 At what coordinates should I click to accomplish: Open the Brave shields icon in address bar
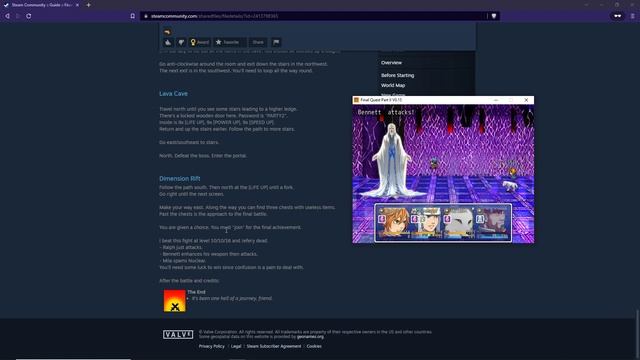click(x=494, y=16)
